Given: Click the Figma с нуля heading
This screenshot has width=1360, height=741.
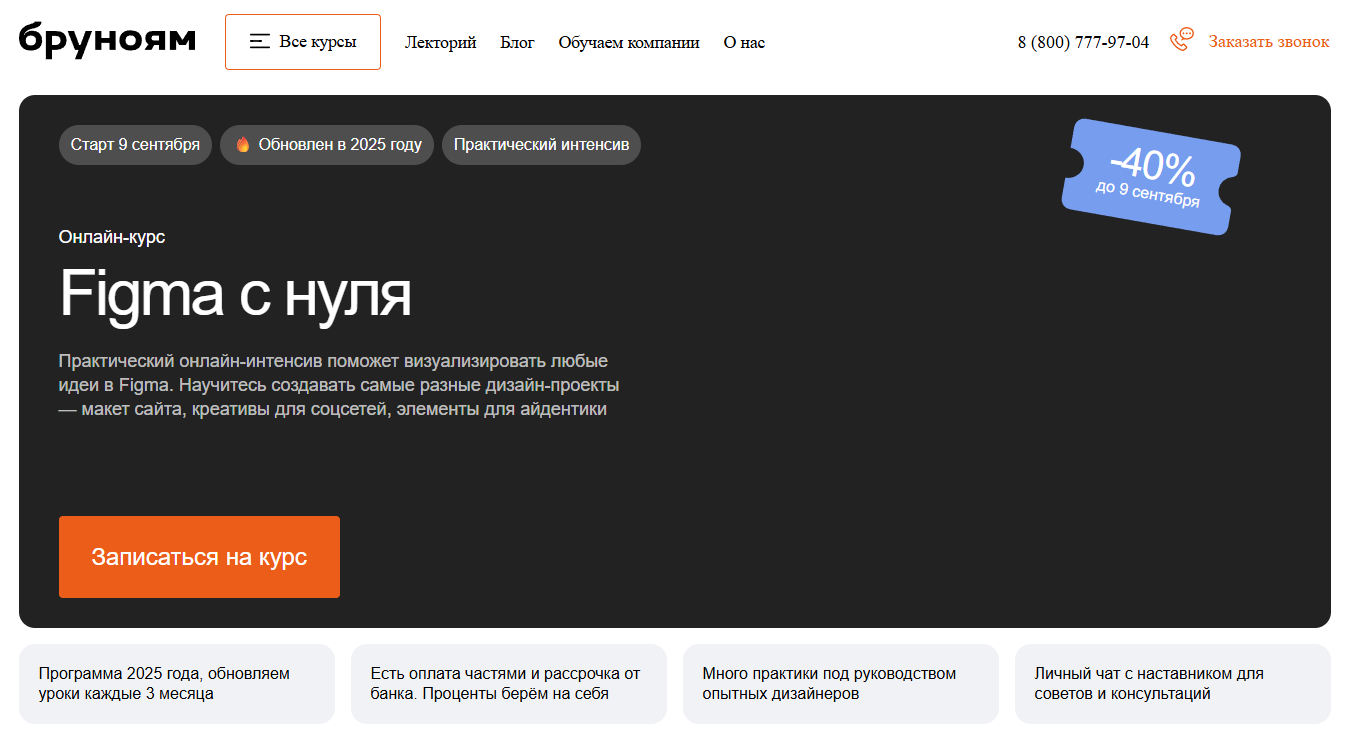Looking at the screenshot, I should (x=235, y=293).
